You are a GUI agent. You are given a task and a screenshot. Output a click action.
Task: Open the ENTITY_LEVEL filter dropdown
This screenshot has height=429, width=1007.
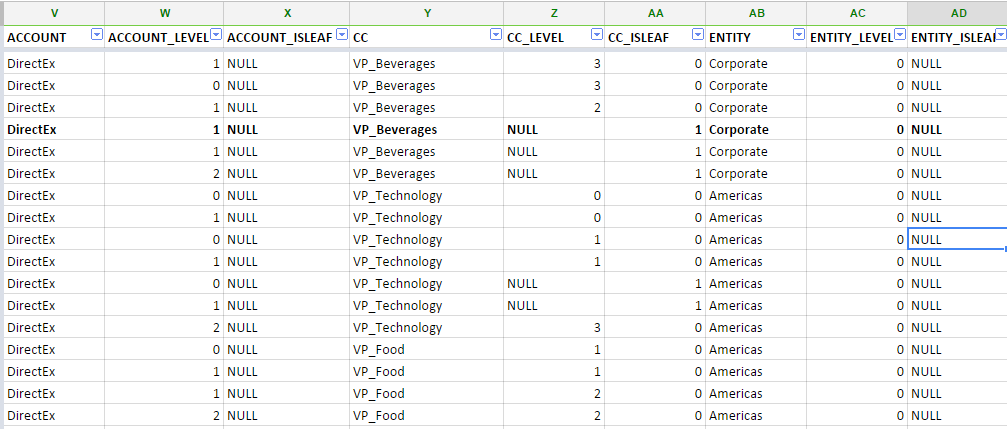[x=900, y=35]
